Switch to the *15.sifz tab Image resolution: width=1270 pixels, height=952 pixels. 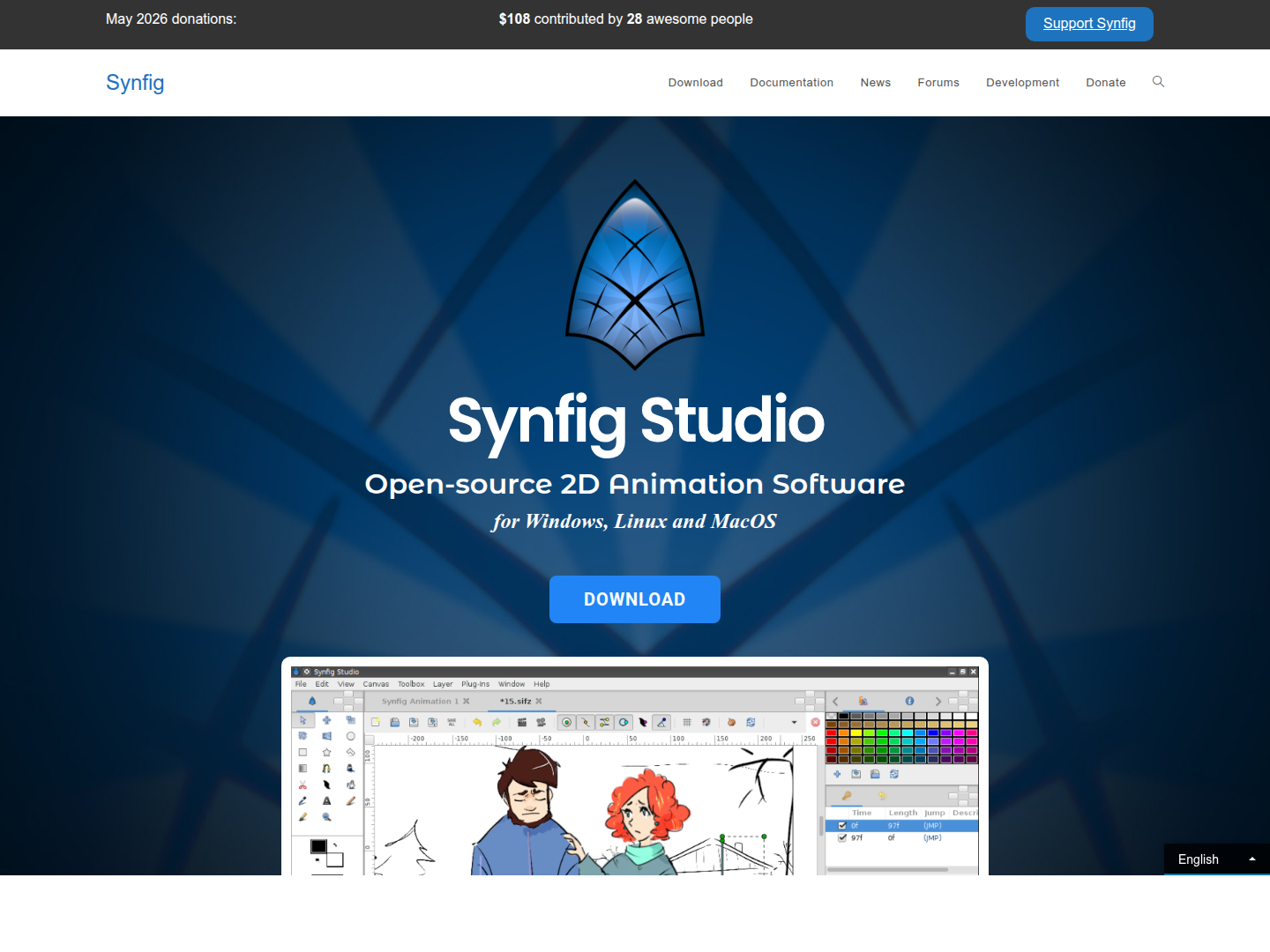516,701
